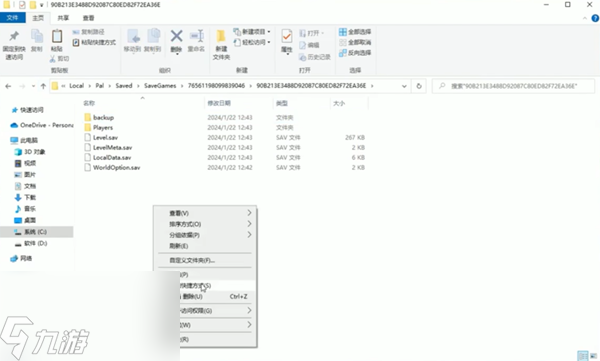Expand the 查看(V) submenu arrow

249,213
